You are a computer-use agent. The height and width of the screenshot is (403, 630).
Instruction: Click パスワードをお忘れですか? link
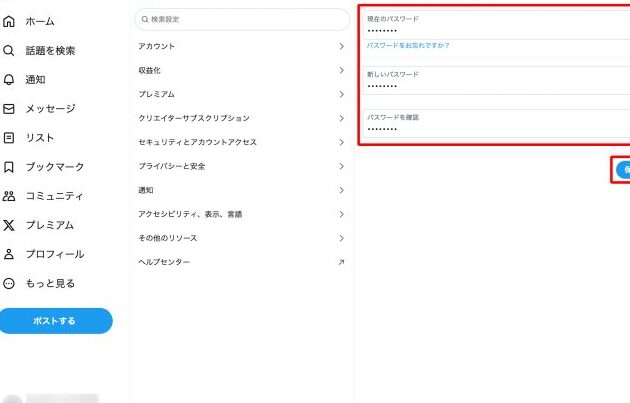tap(408, 45)
